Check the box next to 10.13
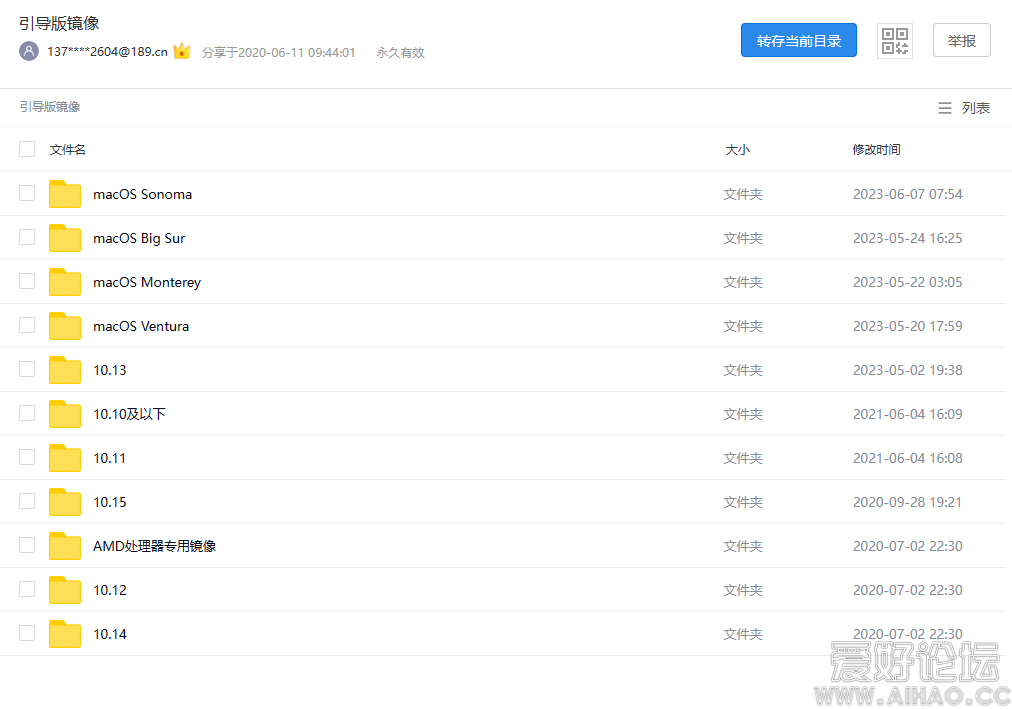This screenshot has height=709, width=1012. 26,369
